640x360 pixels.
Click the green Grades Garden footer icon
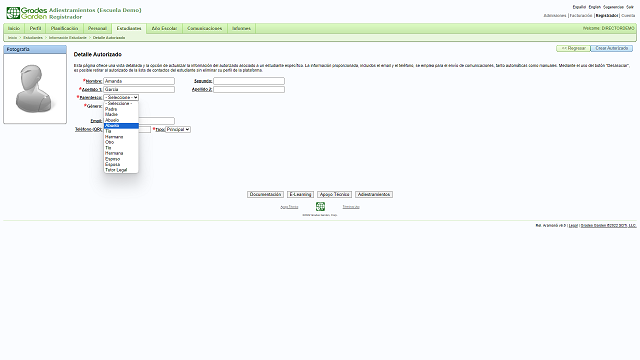pyautogui.click(x=320, y=207)
